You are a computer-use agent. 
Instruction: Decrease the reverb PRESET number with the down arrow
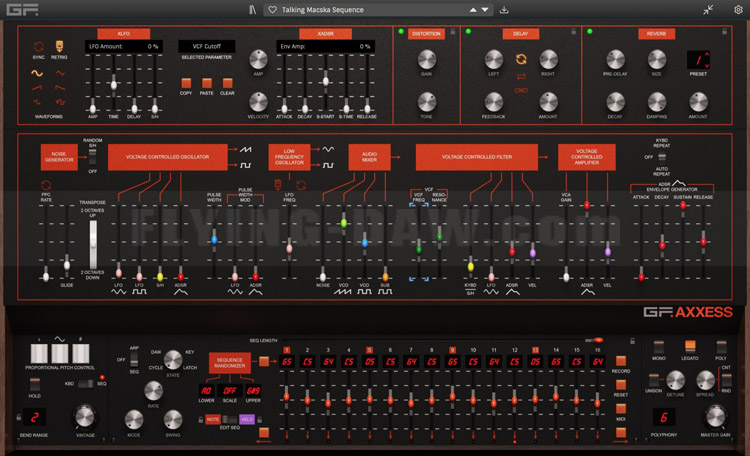[707, 65]
